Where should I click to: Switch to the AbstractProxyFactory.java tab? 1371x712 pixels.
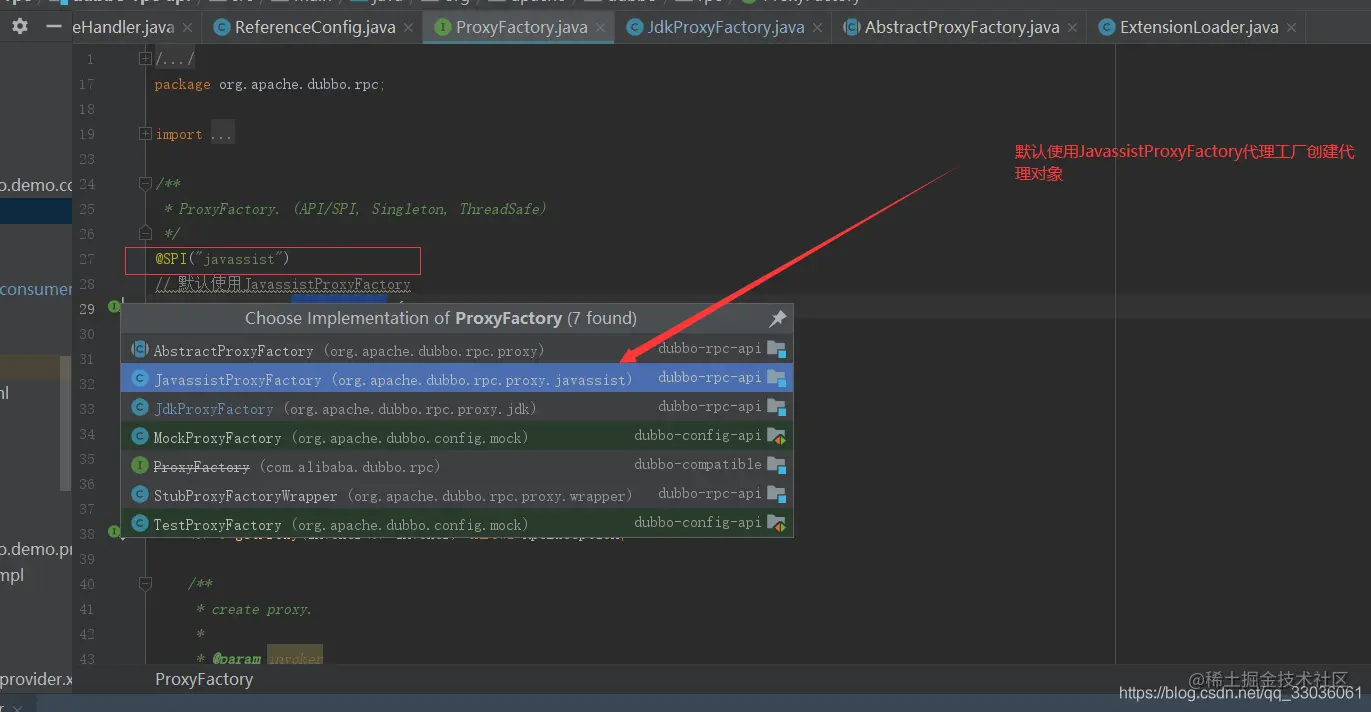pyautogui.click(x=960, y=27)
